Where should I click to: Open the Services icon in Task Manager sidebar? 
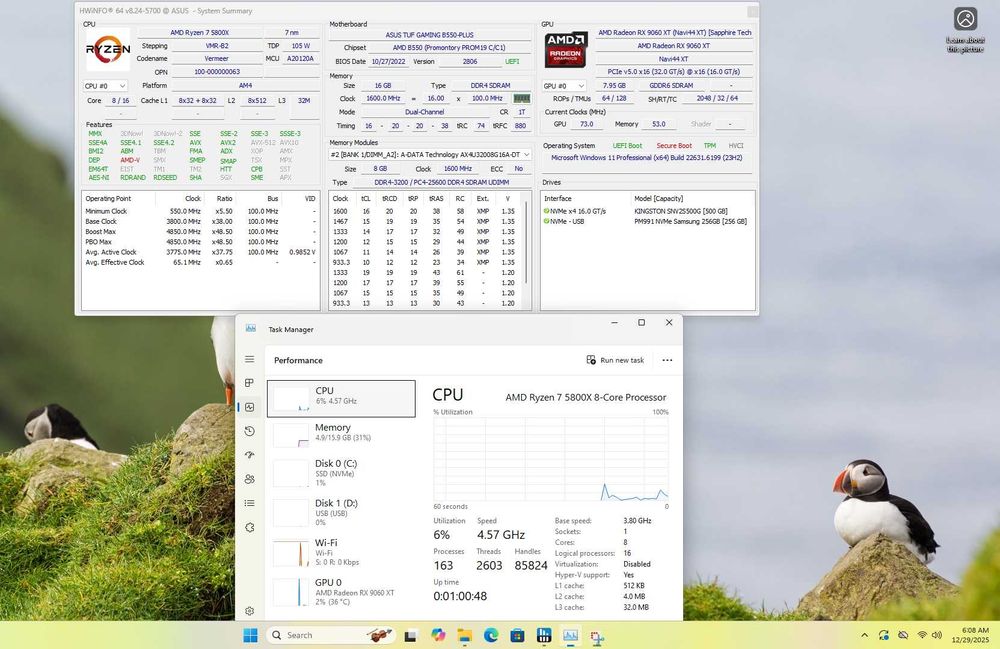[x=249, y=527]
